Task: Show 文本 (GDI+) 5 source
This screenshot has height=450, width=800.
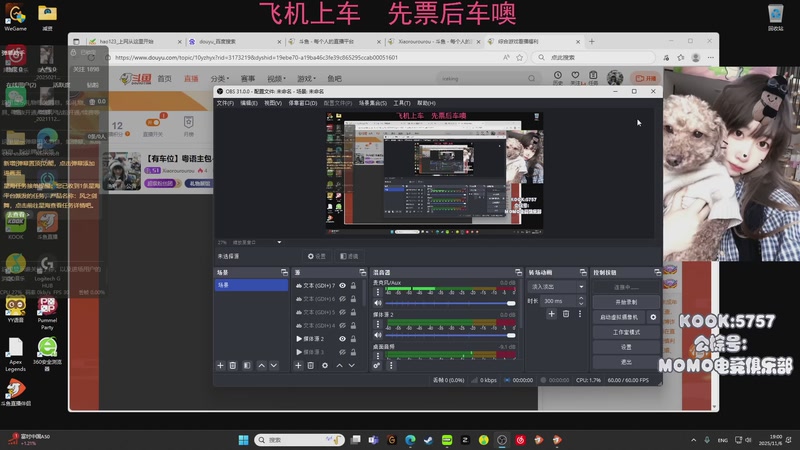Action: [x=342, y=312]
